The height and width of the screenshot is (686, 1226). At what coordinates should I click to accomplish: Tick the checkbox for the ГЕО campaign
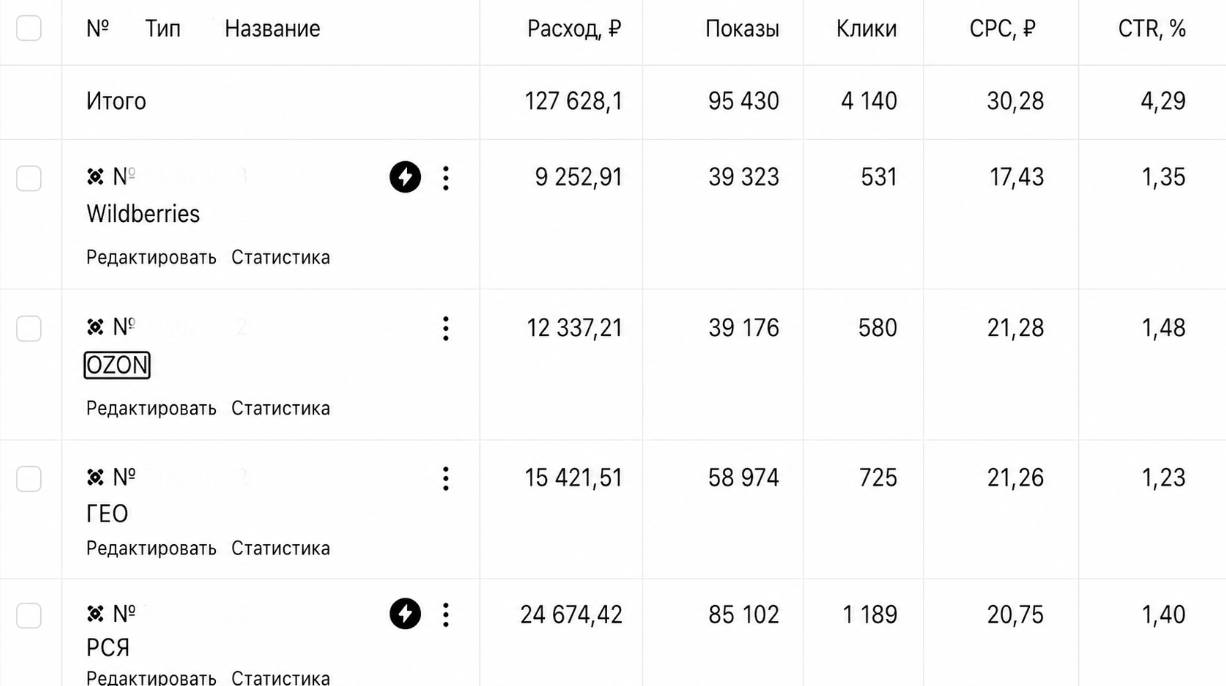(29, 479)
